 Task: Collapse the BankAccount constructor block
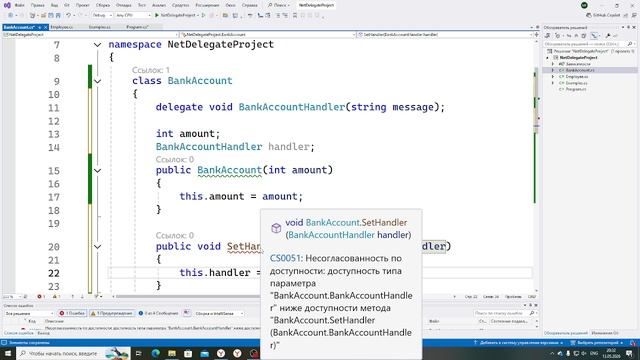click(97, 170)
